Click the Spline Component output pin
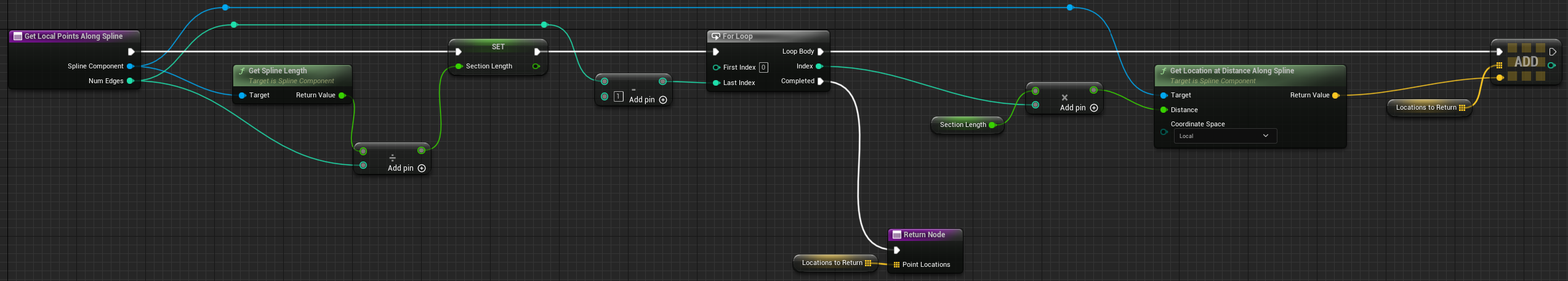This screenshot has height=281, width=1568. [x=131, y=66]
